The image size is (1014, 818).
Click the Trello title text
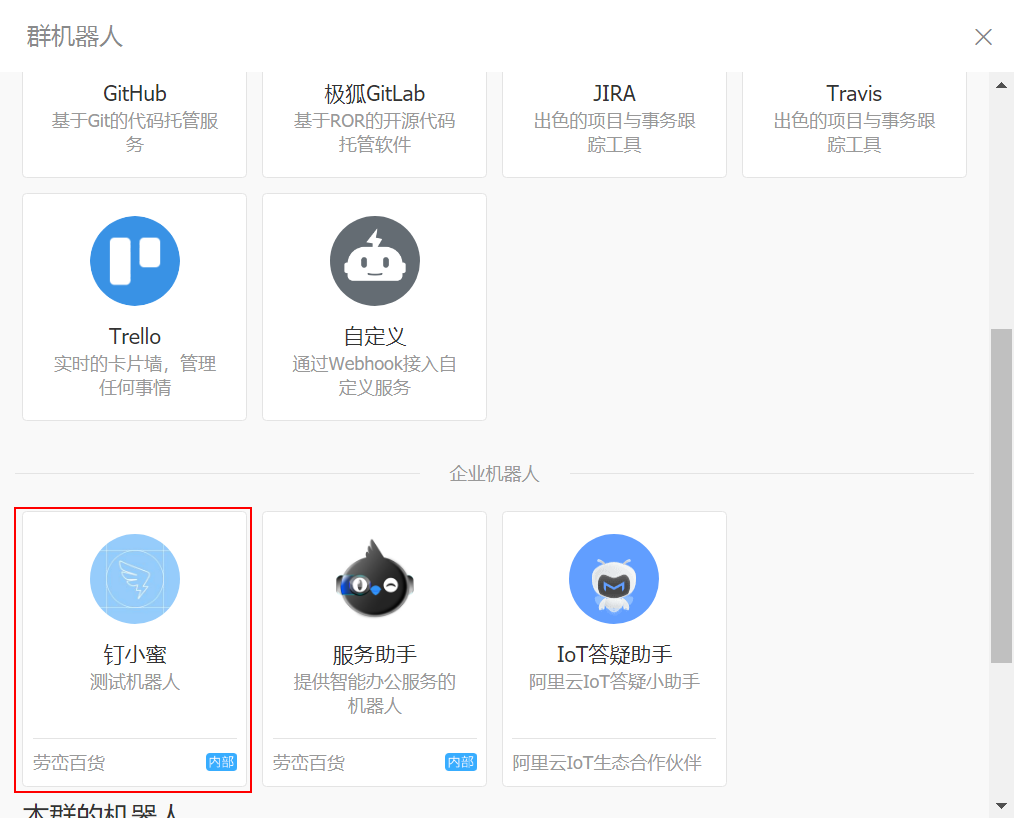coord(135,336)
